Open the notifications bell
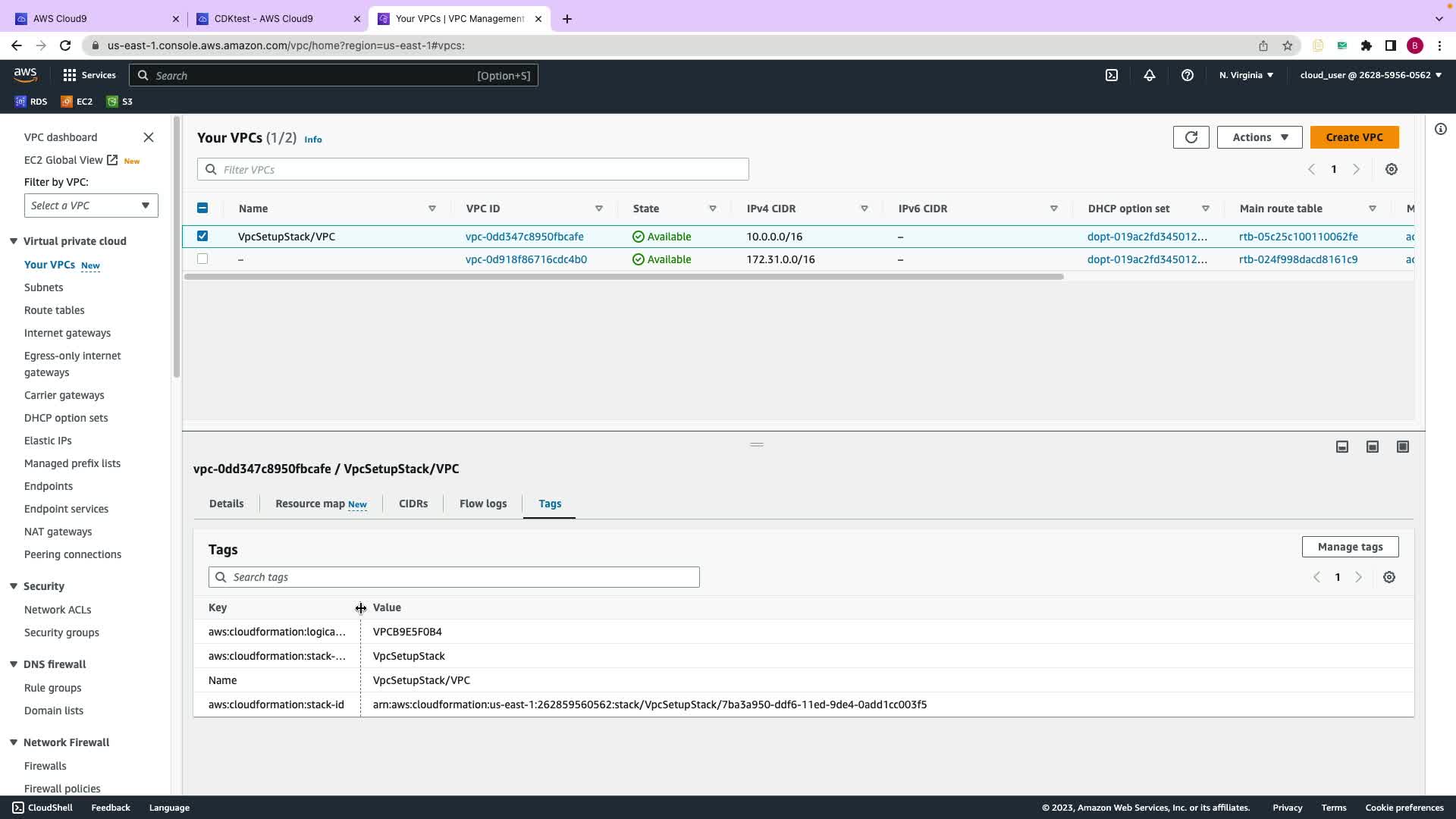The image size is (1456, 819). (1150, 75)
